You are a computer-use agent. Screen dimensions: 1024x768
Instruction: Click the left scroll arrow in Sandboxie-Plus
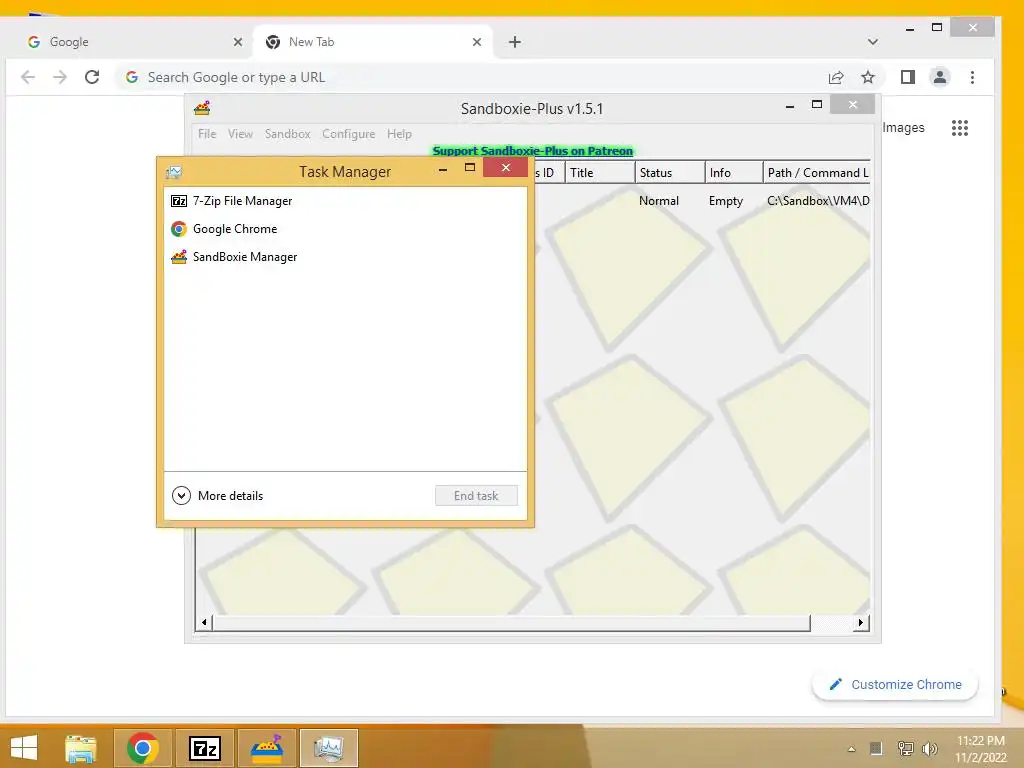tap(204, 623)
